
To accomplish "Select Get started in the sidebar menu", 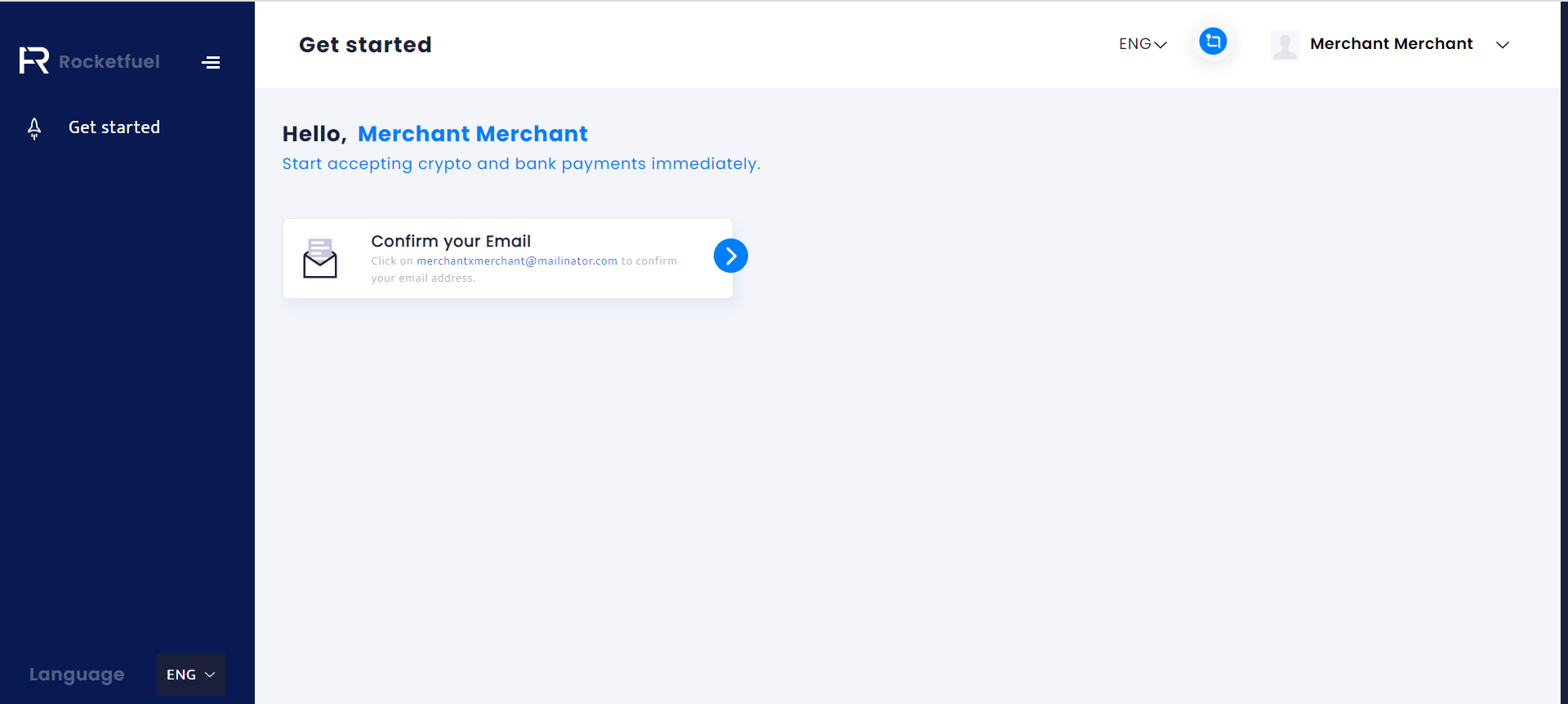I will [114, 127].
